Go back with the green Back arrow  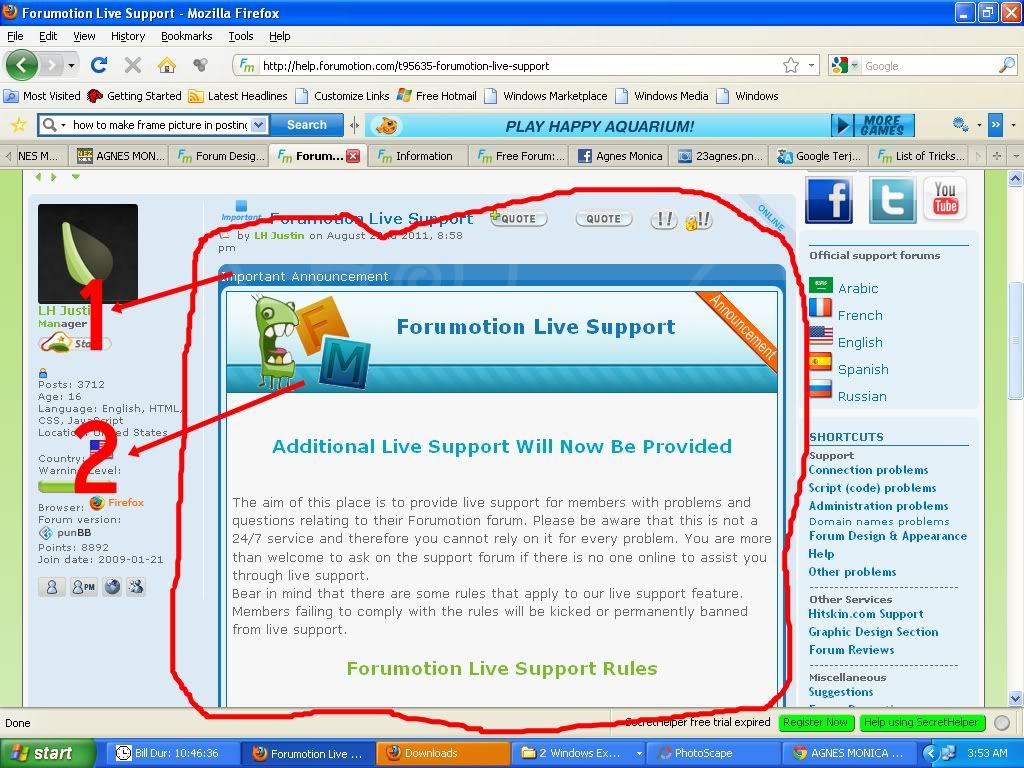click(x=22, y=65)
